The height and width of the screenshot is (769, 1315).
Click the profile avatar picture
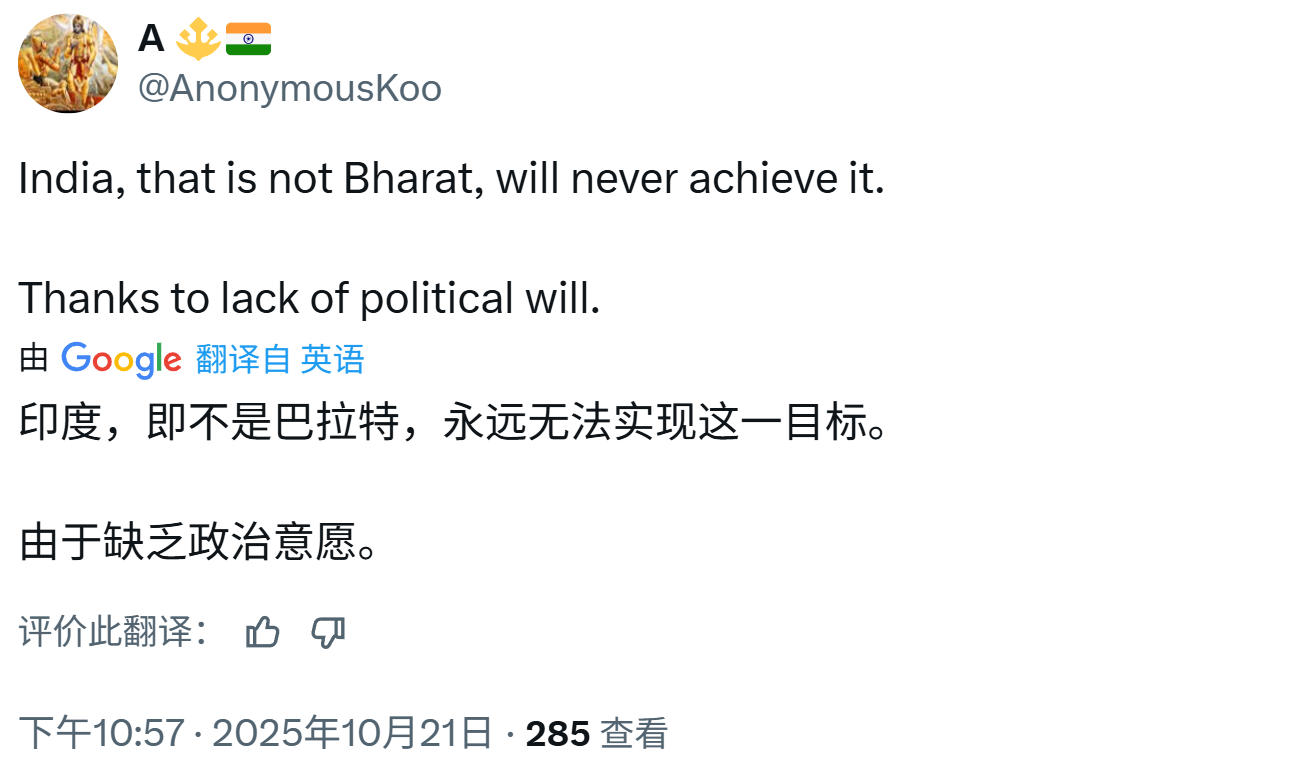click(x=68, y=64)
